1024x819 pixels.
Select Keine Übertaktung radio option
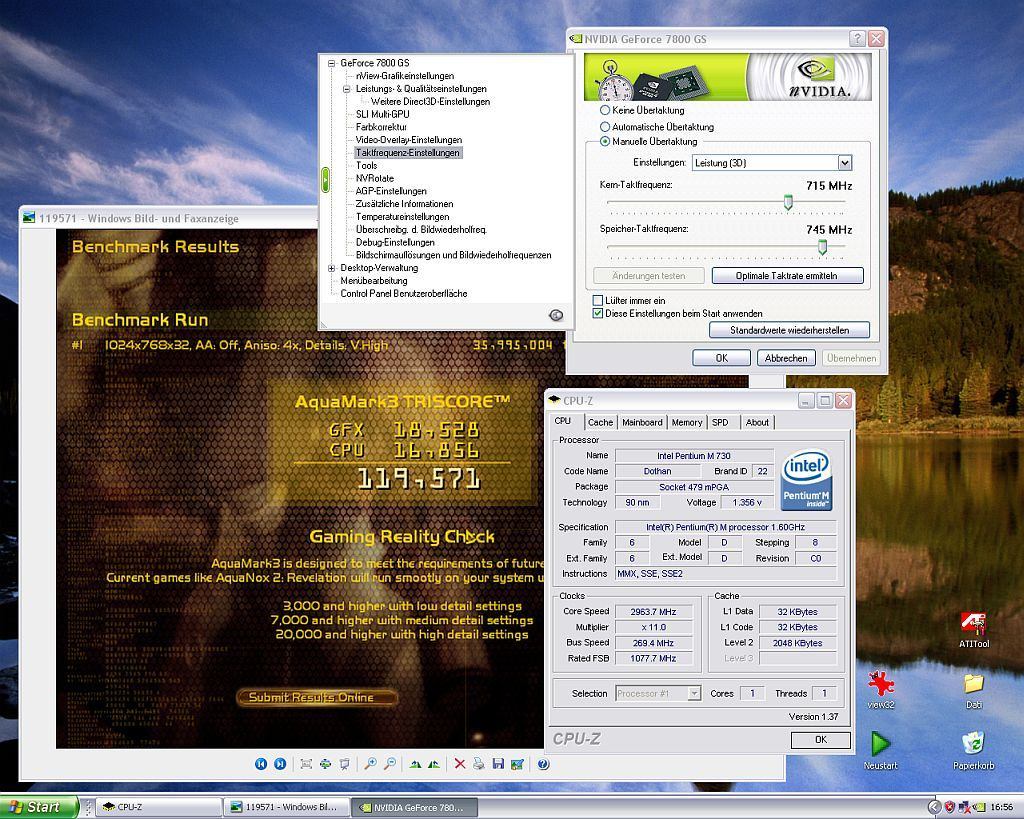click(x=605, y=110)
